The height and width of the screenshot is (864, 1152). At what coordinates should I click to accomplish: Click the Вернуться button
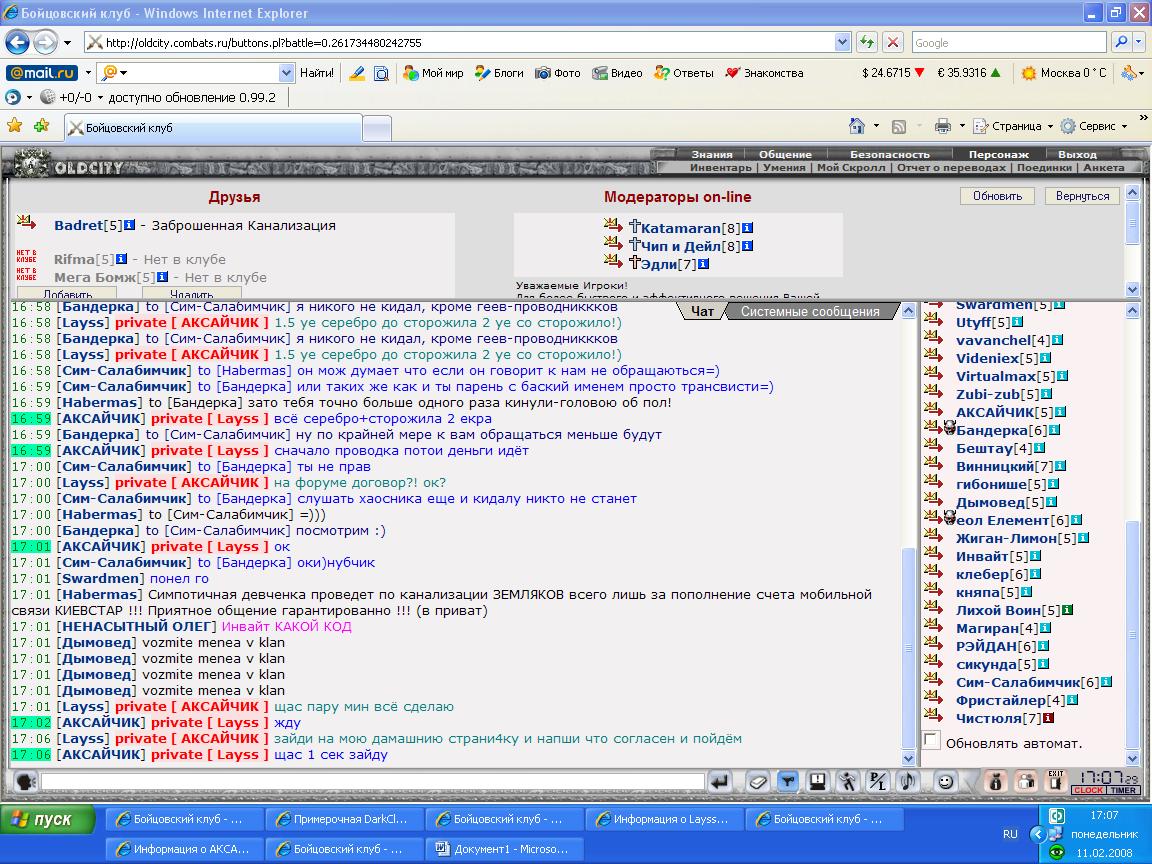1082,196
